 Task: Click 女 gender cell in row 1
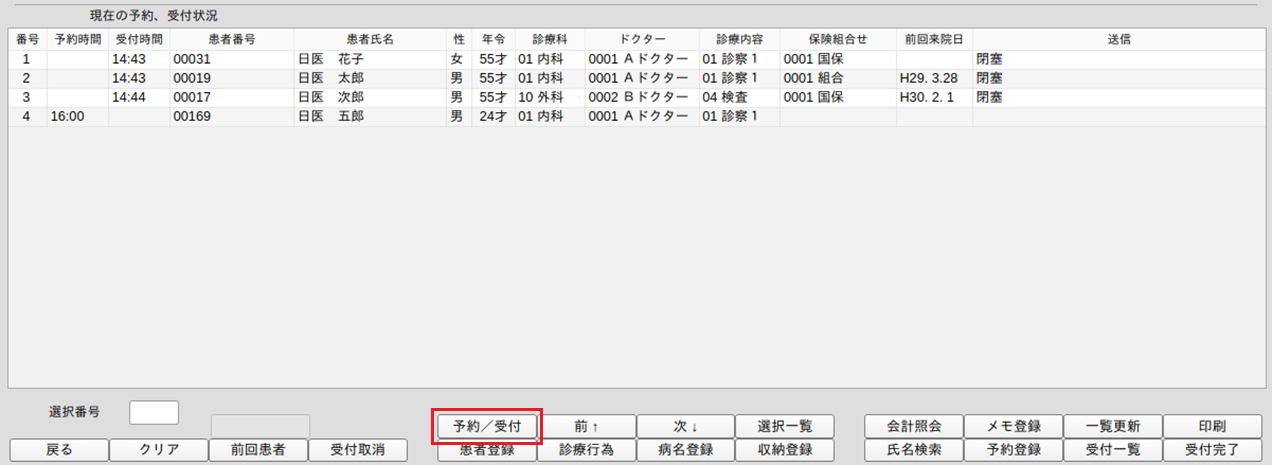pos(457,59)
